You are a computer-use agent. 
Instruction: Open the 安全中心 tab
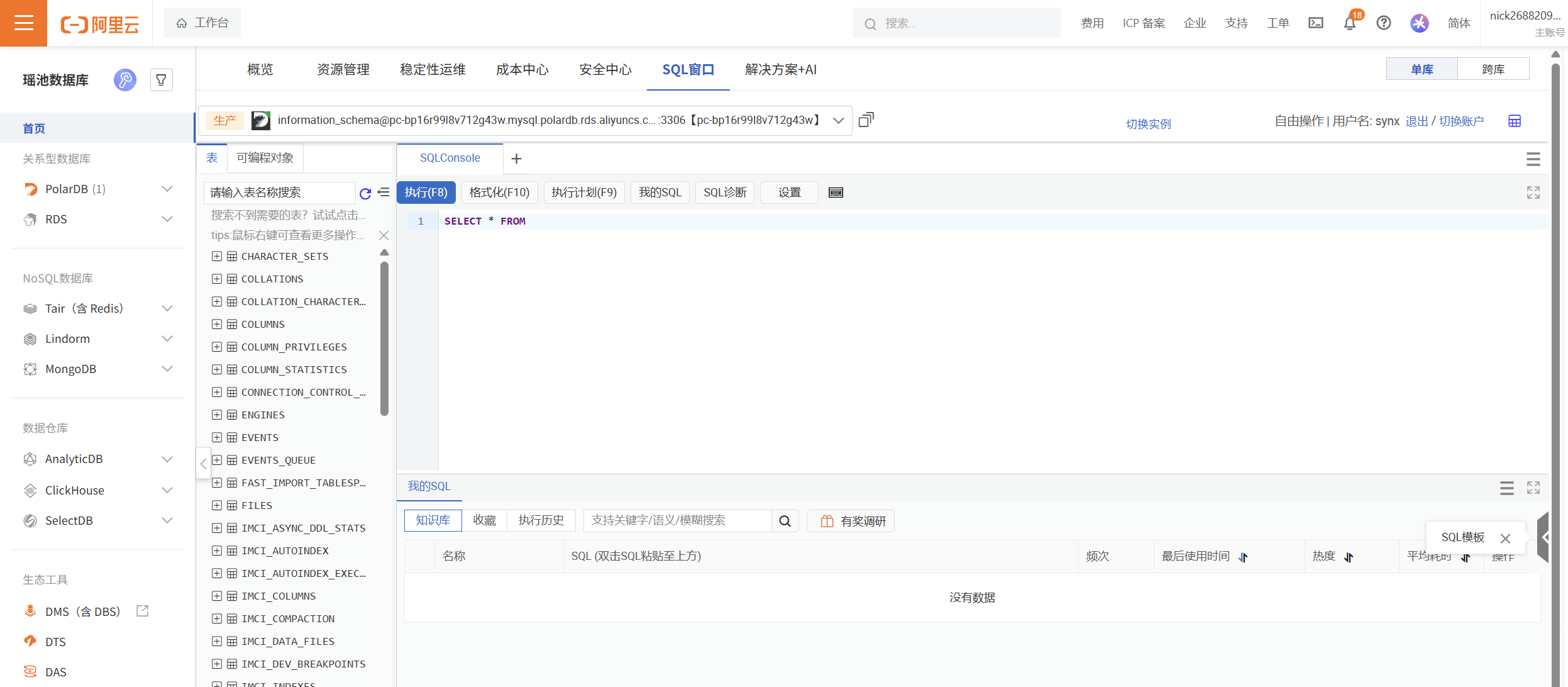point(605,69)
